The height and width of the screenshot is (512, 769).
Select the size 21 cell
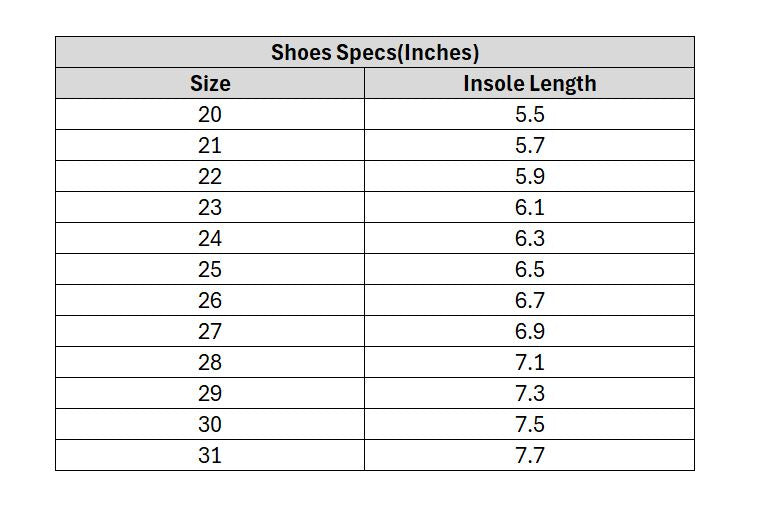pyautogui.click(x=210, y=145)
